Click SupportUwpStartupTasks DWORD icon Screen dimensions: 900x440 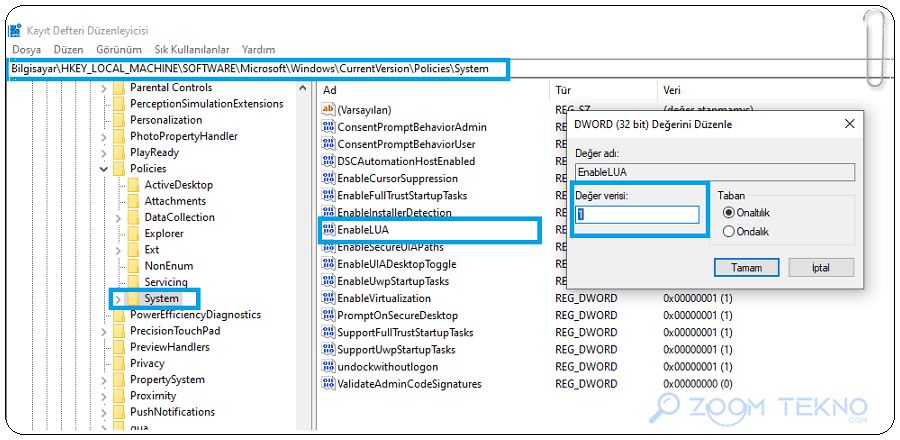point(328,349)
